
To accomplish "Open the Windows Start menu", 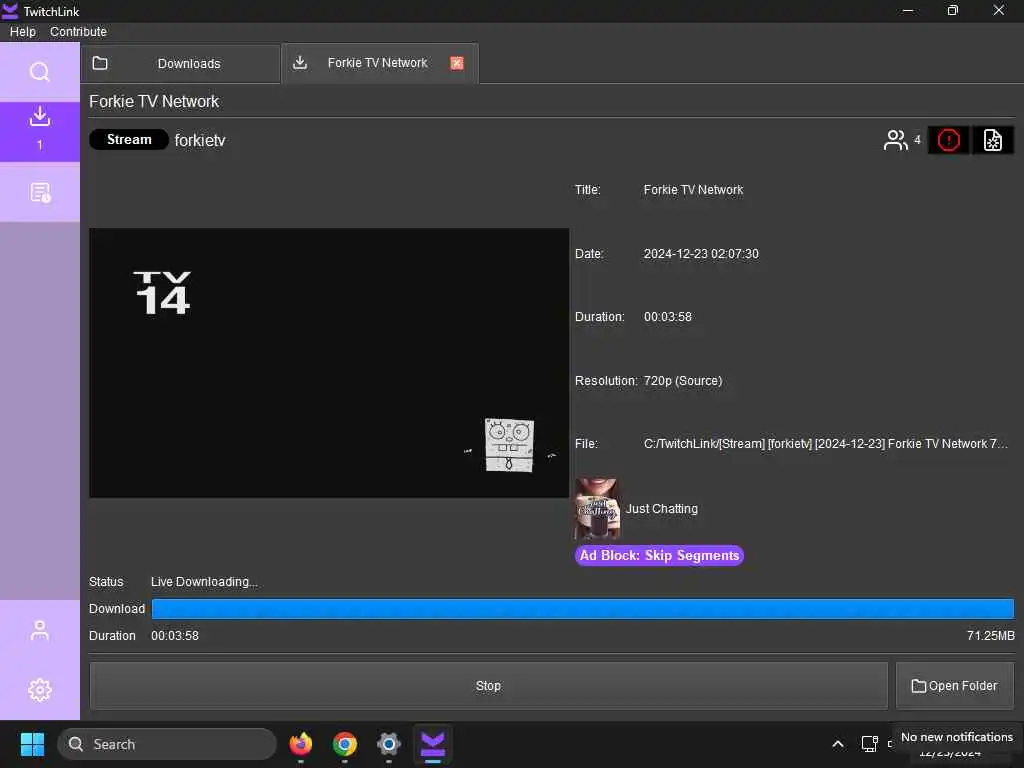I will 32,744.
